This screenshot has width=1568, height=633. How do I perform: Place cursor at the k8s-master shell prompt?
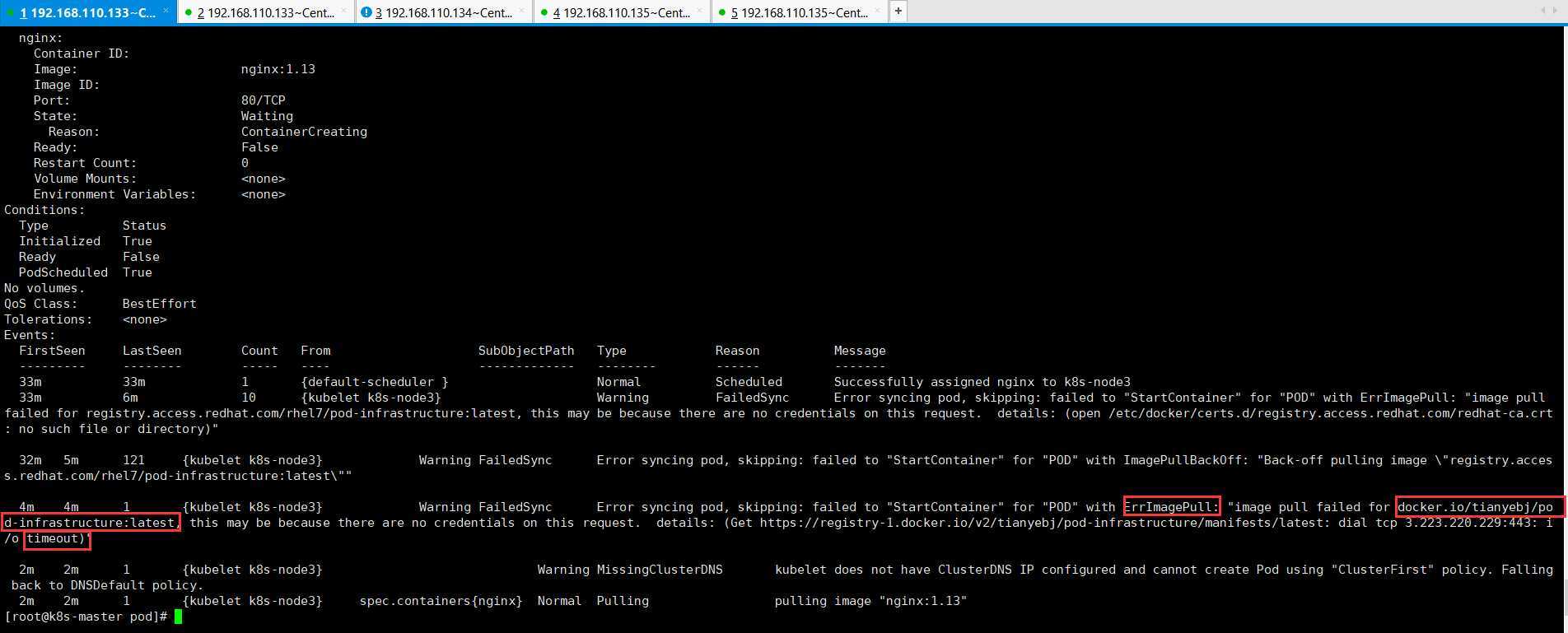tap(178, 617)
